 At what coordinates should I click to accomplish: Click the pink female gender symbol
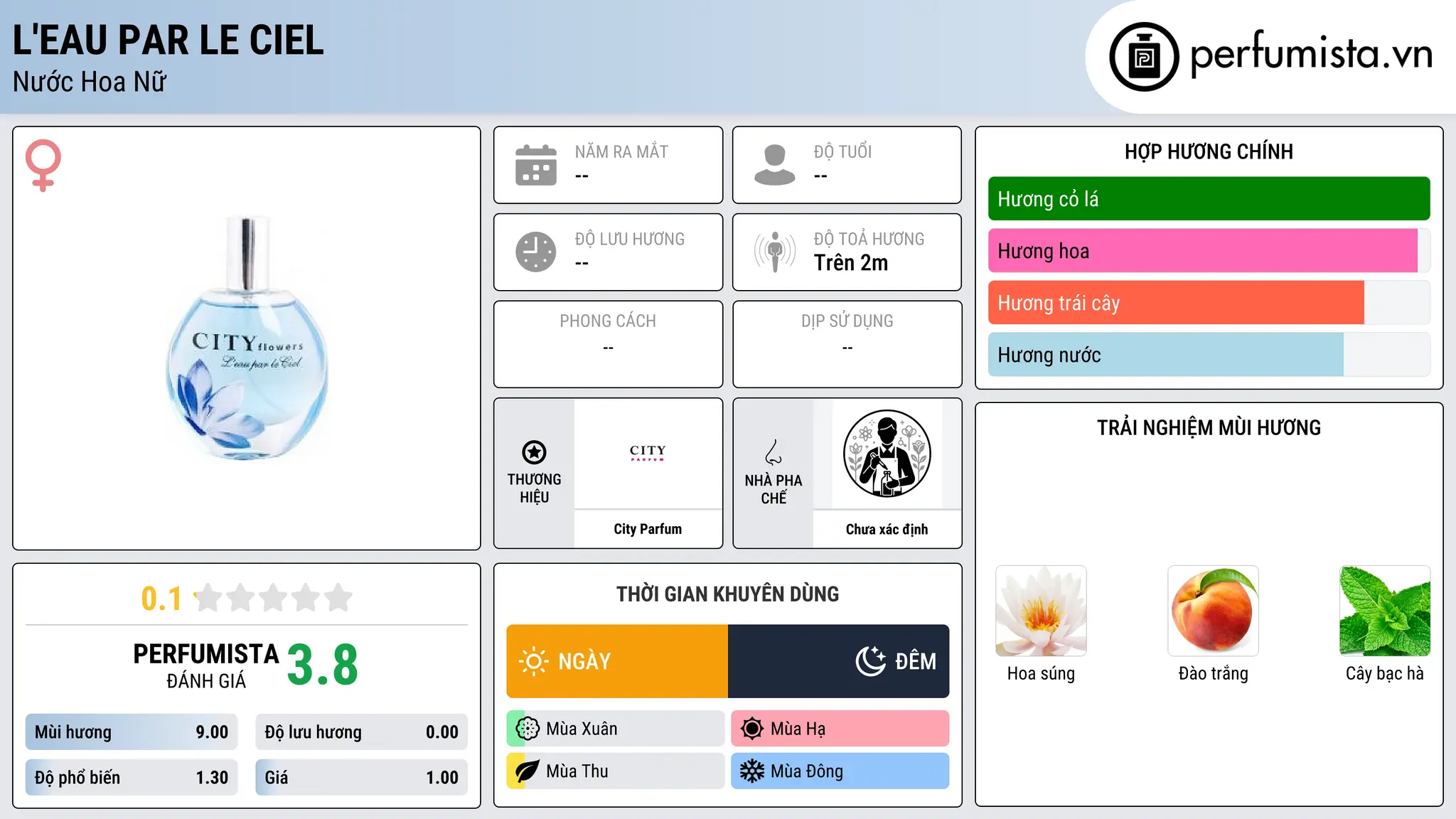[43, 165]
